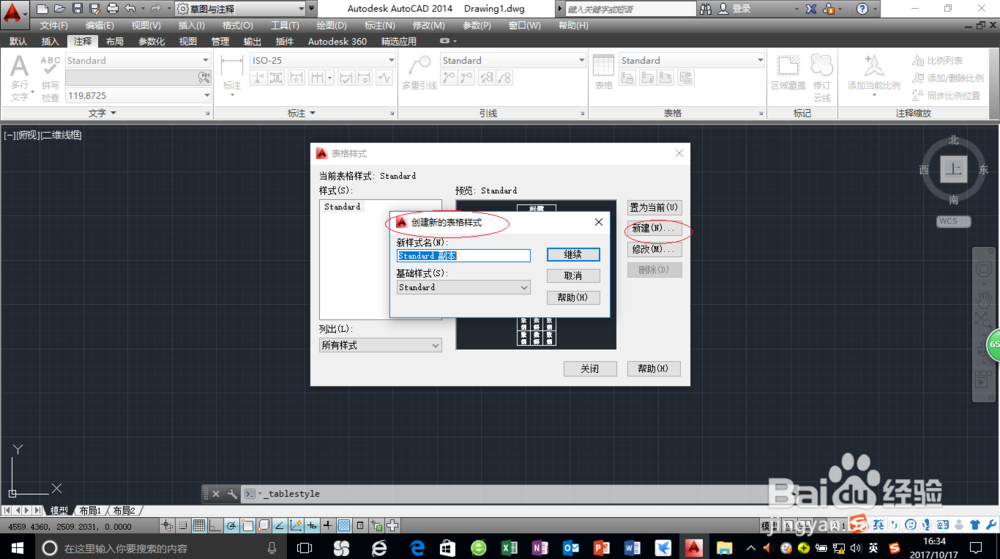The width and height of the screenshot is (1000, 559).
Task: Open the text style Standard dropdown in ribbon
Action: pos(205,60)
